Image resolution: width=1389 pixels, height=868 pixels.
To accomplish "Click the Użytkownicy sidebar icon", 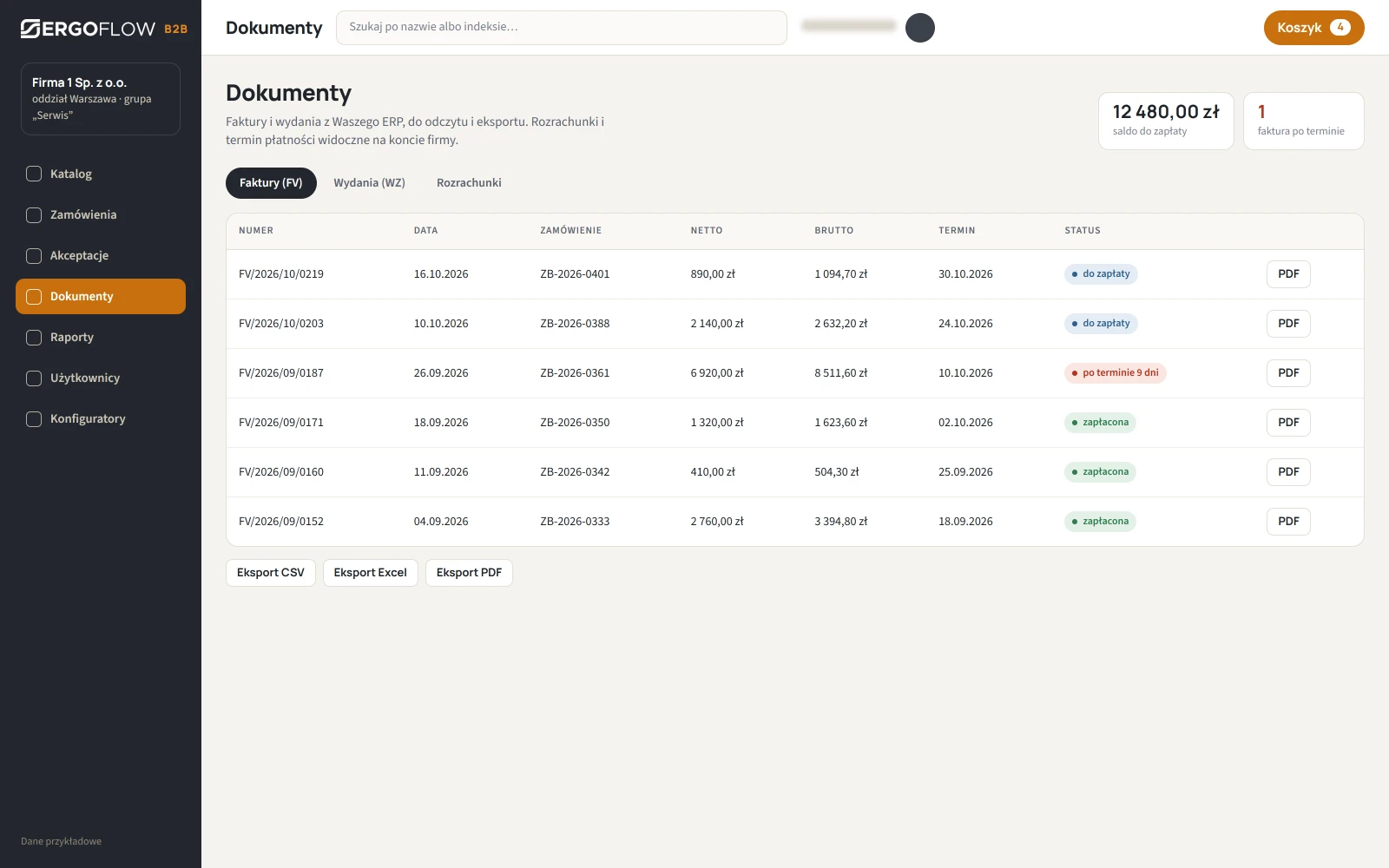I will point(34,378).
